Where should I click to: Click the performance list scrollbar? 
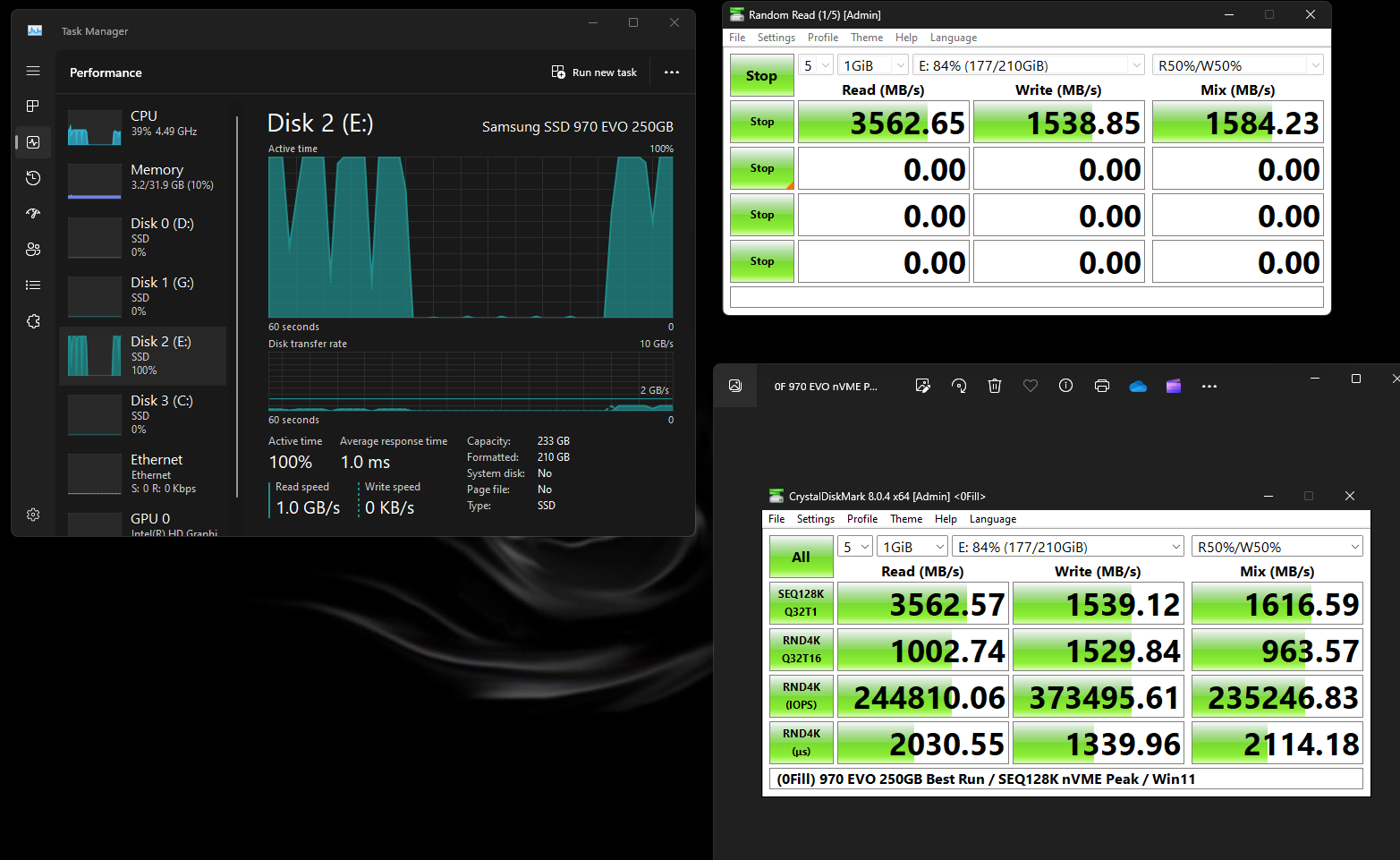(x=237, y=306)
